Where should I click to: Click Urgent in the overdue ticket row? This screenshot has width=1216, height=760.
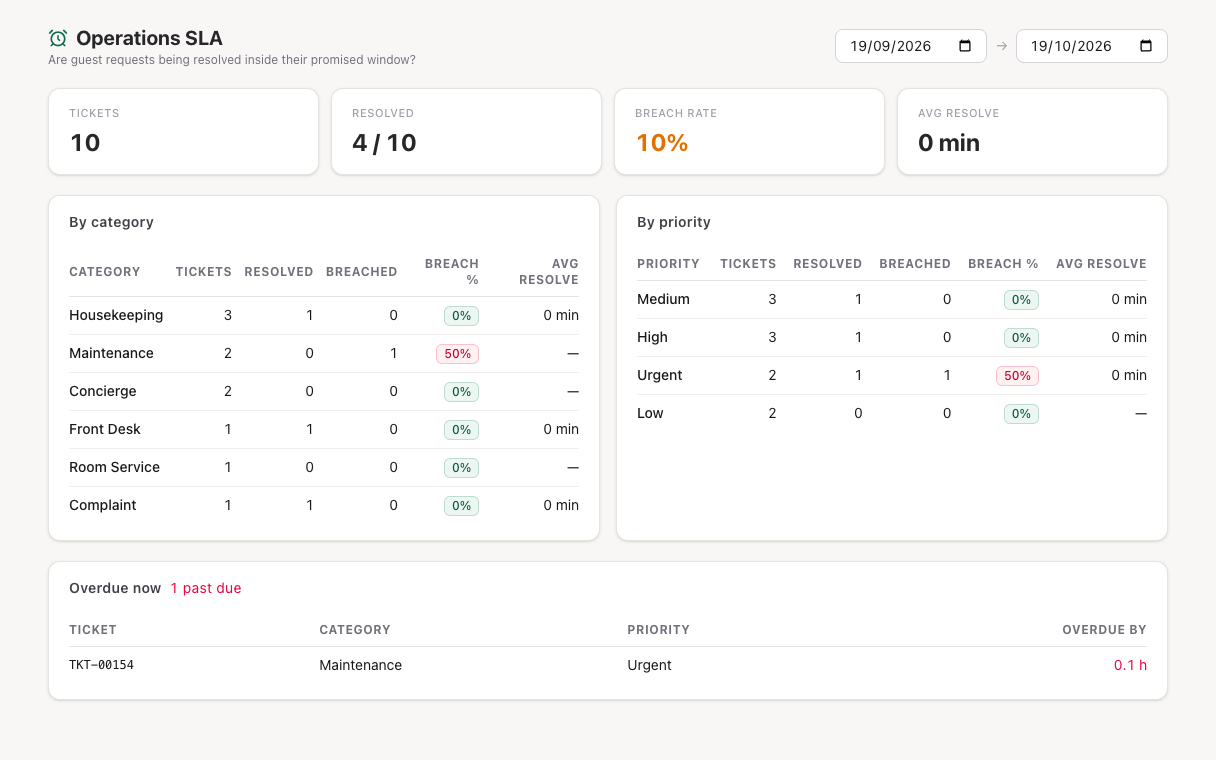649,665
